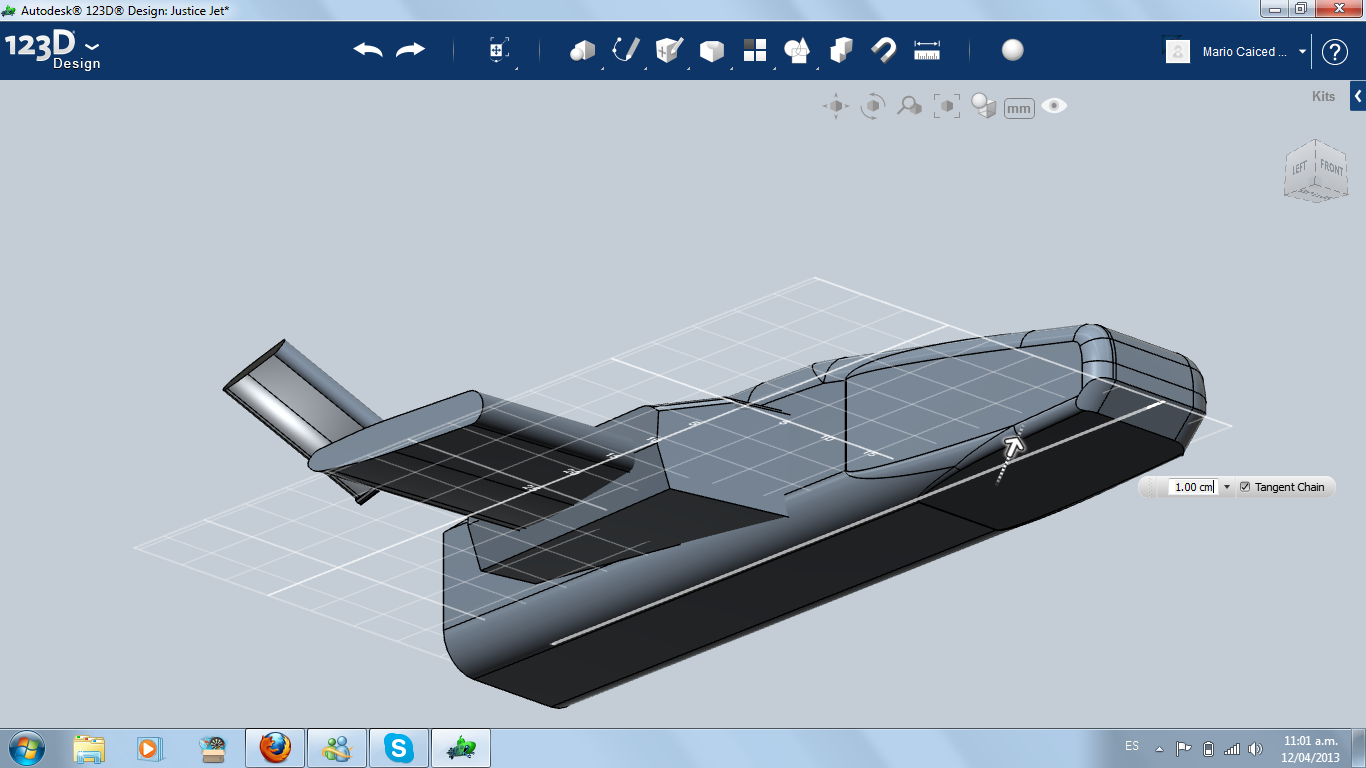This screenshot has height=768, width=1366.
Task: Switch to Firefox in the taskbar
Action: [x=275, y=748]
